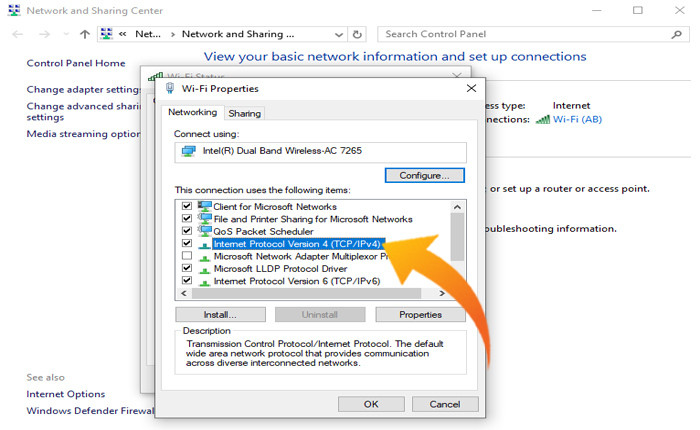
Task: Click the QoS Packet Scheduler icon
Action: (x=205, y=230)
